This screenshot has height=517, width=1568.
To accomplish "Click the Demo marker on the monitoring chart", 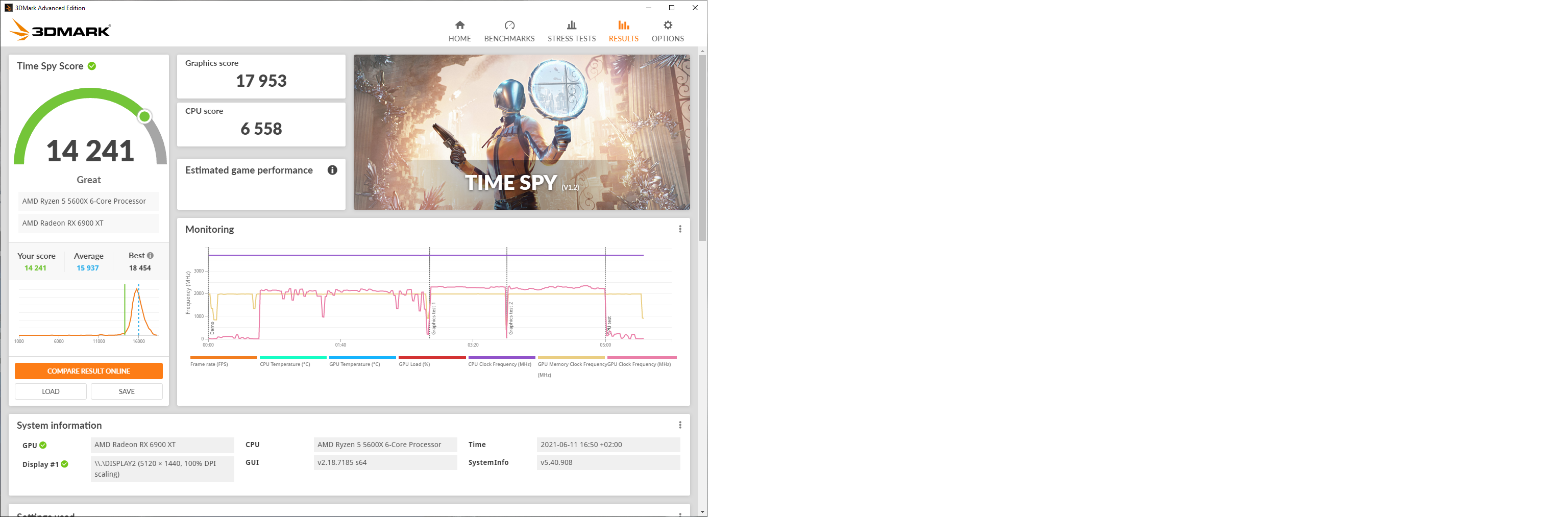I will coord(212,328).
